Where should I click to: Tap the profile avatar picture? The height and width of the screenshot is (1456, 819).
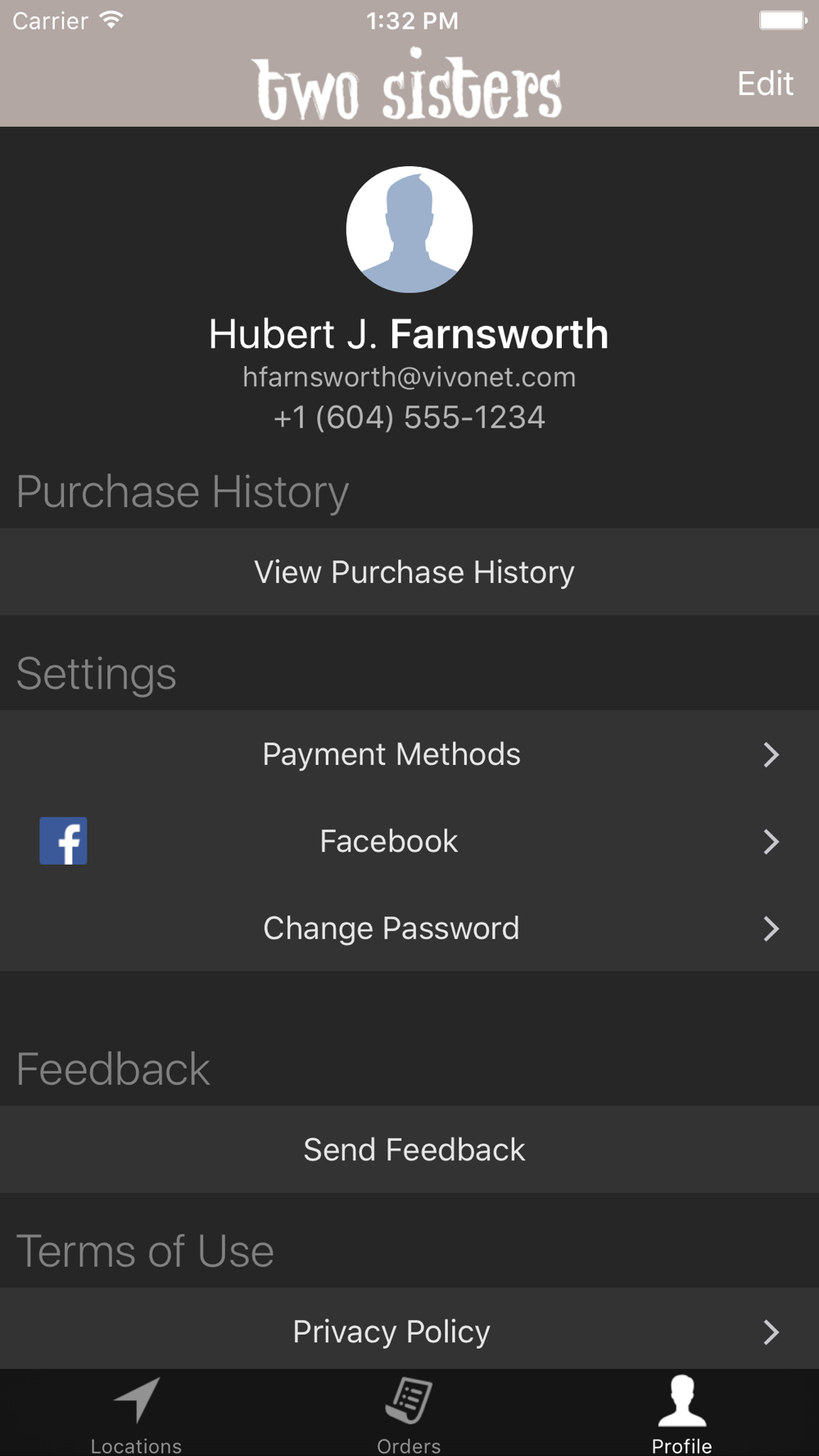point(409,229)
